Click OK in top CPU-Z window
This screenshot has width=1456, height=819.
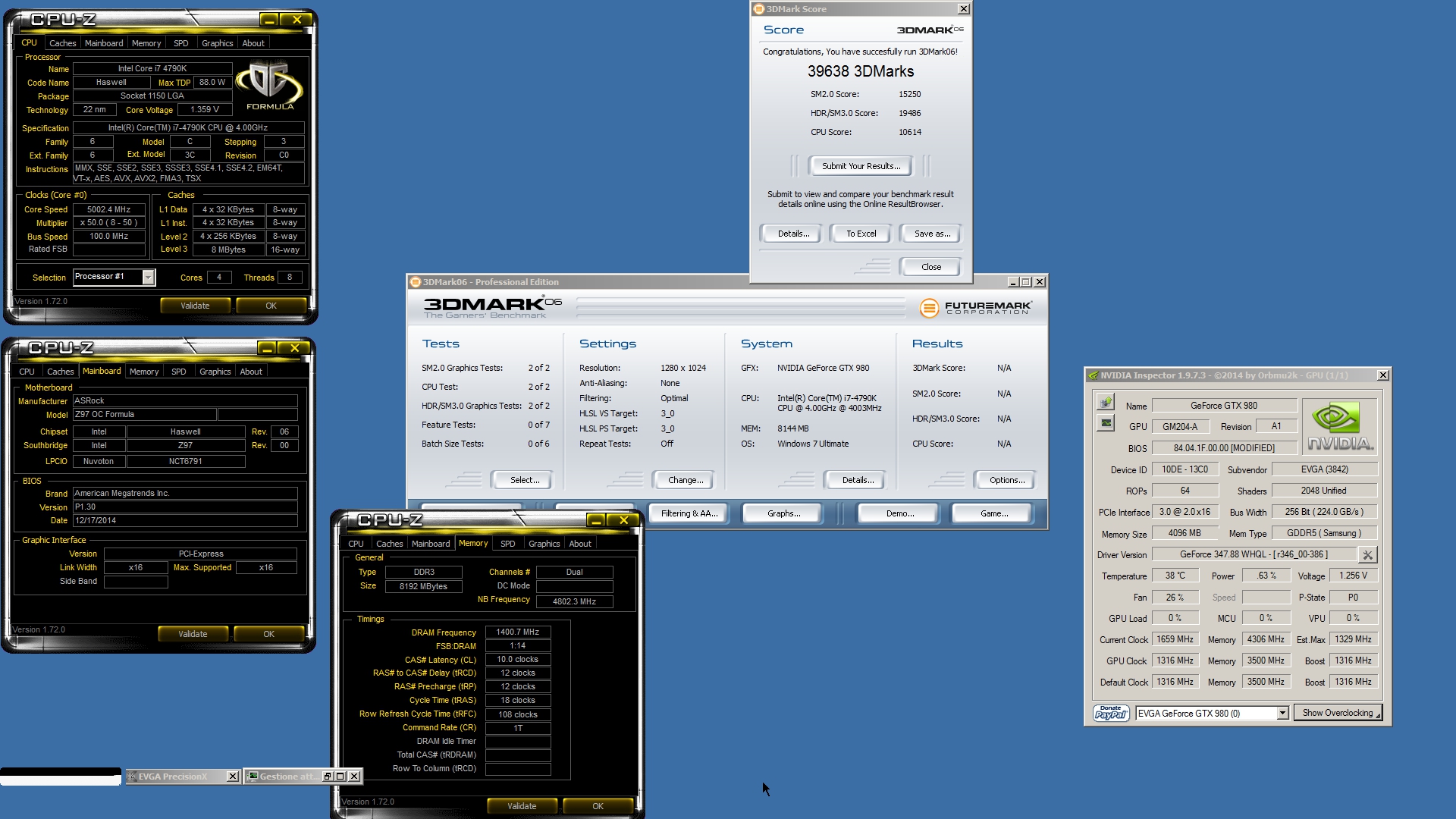click(x=271, y=306)
